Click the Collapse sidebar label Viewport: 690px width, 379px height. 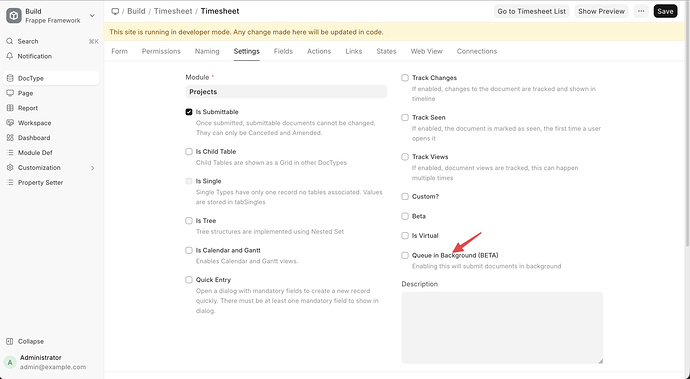click(31, 341)
